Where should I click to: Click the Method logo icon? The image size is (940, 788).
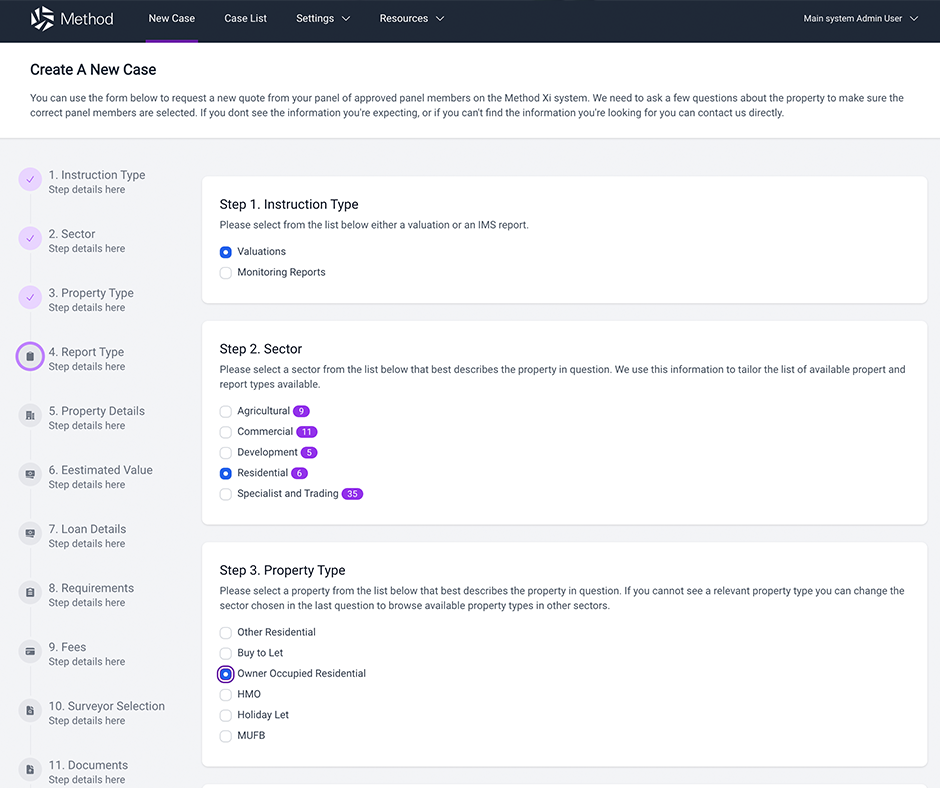(42, 19)
